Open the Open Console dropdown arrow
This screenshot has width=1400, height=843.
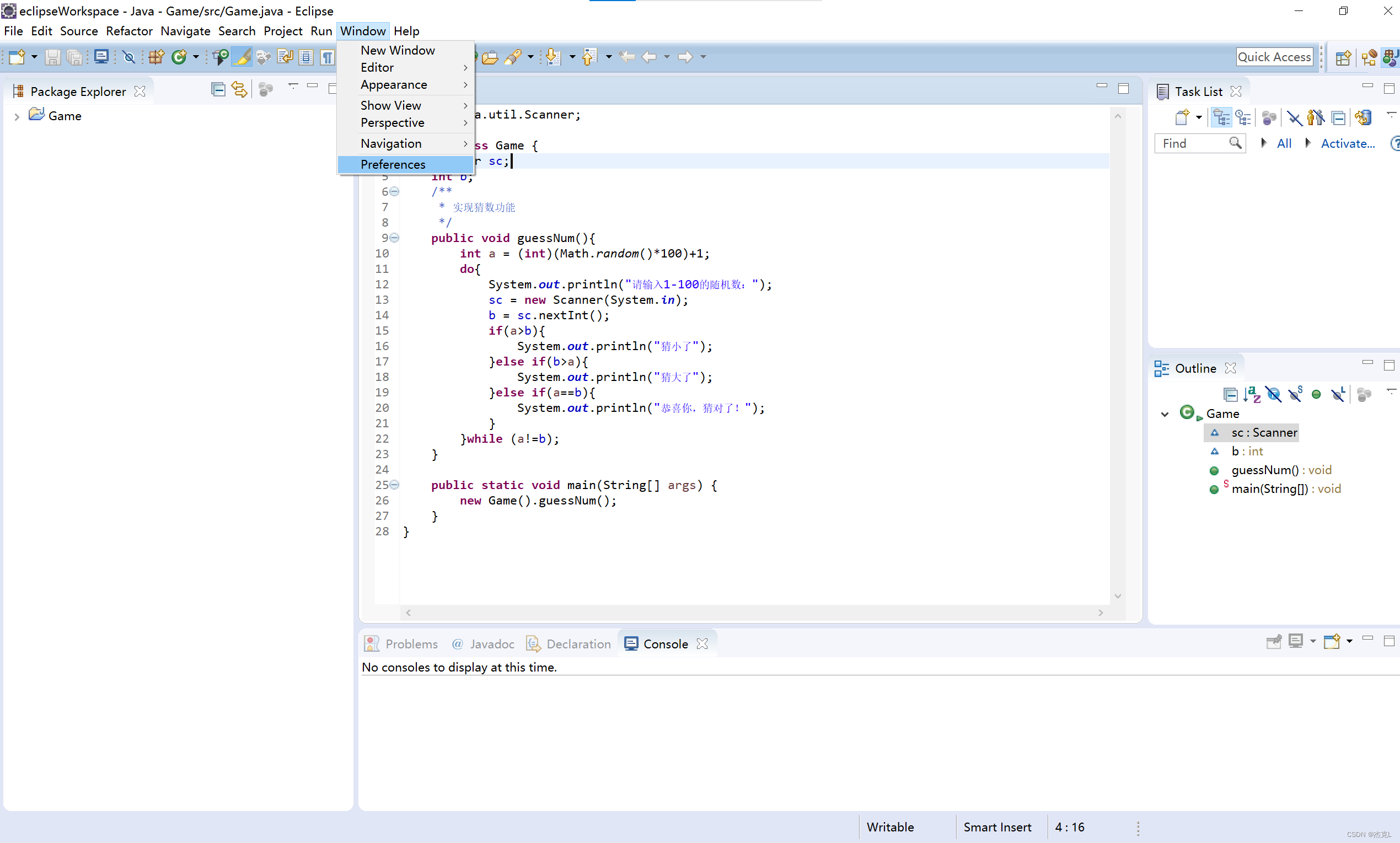[x=1349, y=641]
